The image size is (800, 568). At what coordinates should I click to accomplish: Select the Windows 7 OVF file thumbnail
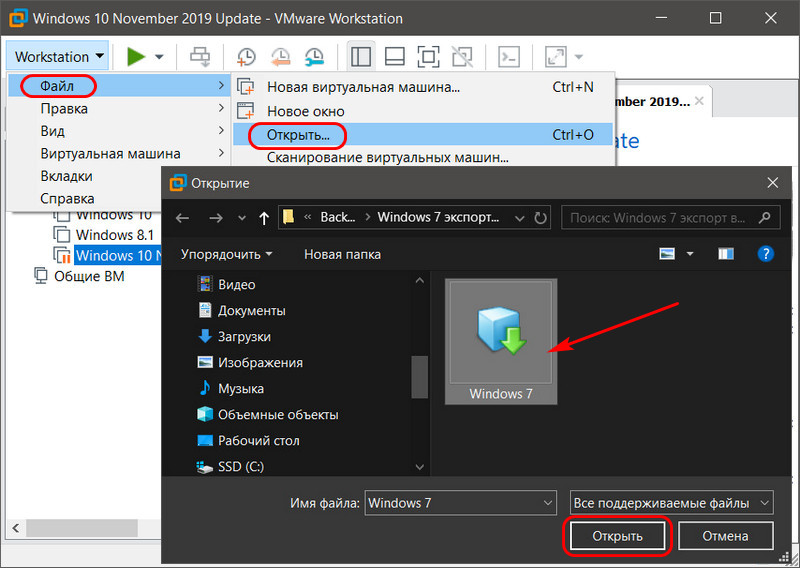tap(501, 341)
